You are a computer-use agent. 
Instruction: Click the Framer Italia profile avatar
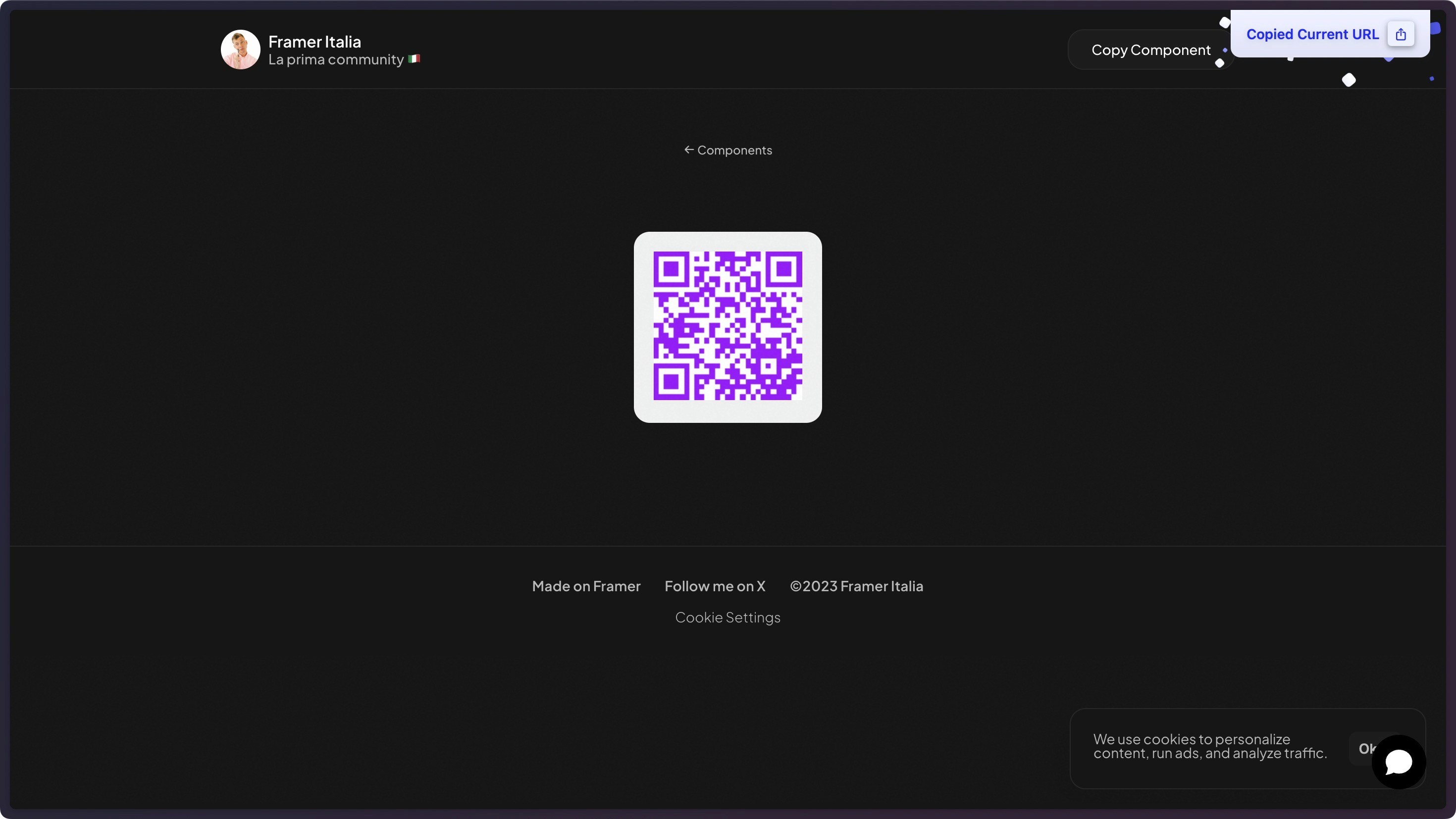tap(240, 50)
